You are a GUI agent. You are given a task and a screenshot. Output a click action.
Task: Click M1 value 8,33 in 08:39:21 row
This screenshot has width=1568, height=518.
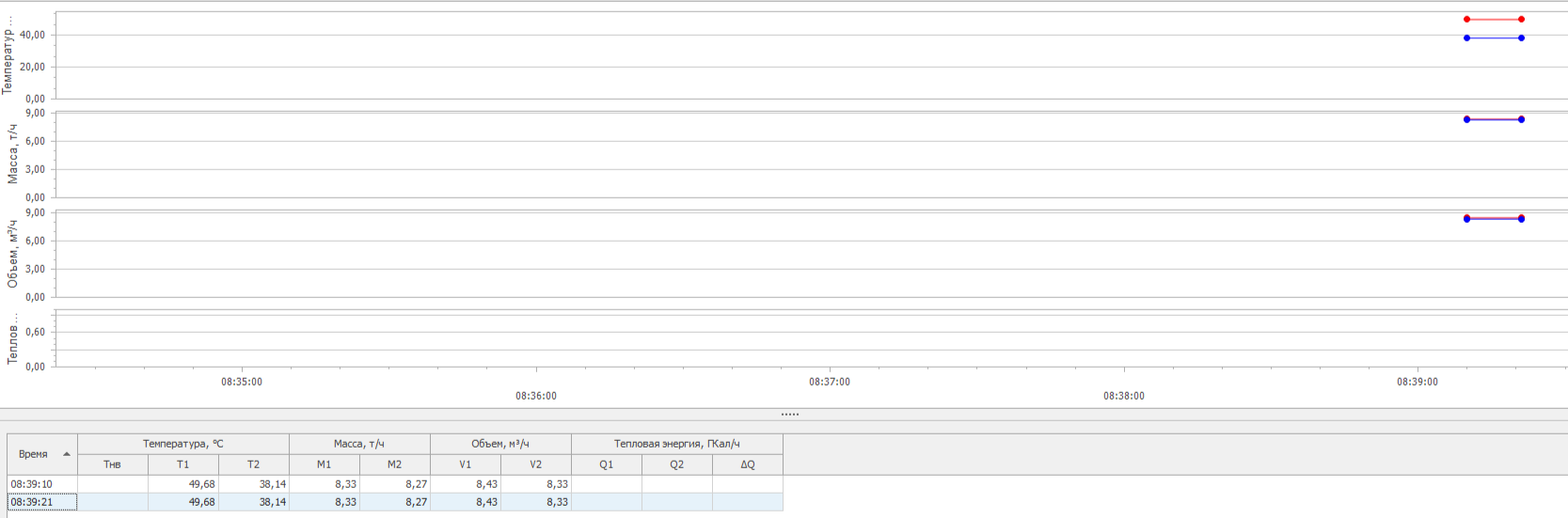pyautogui.click(x=325, y=502)
